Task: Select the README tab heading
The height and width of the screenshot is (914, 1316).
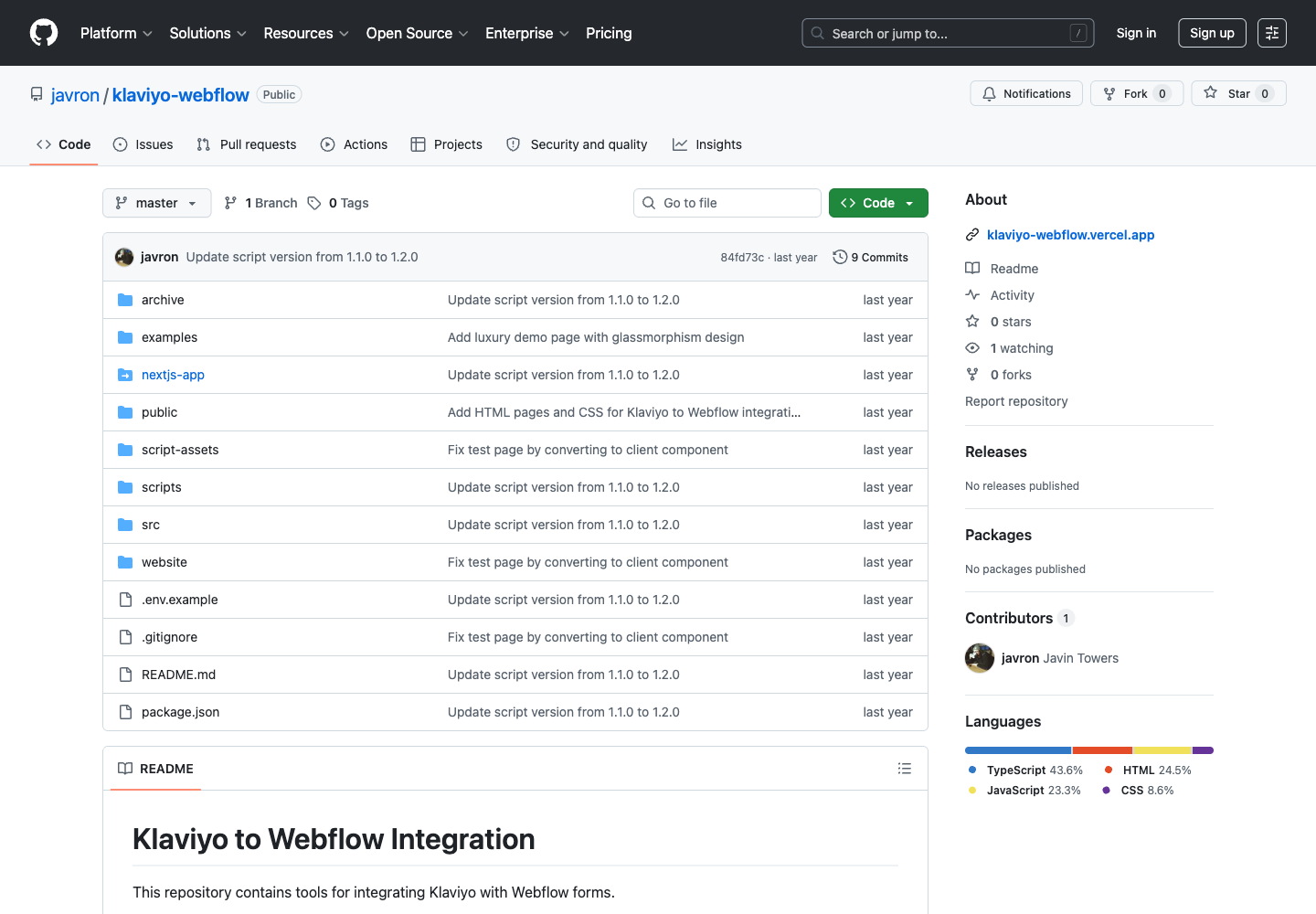Action: point(155,769)
